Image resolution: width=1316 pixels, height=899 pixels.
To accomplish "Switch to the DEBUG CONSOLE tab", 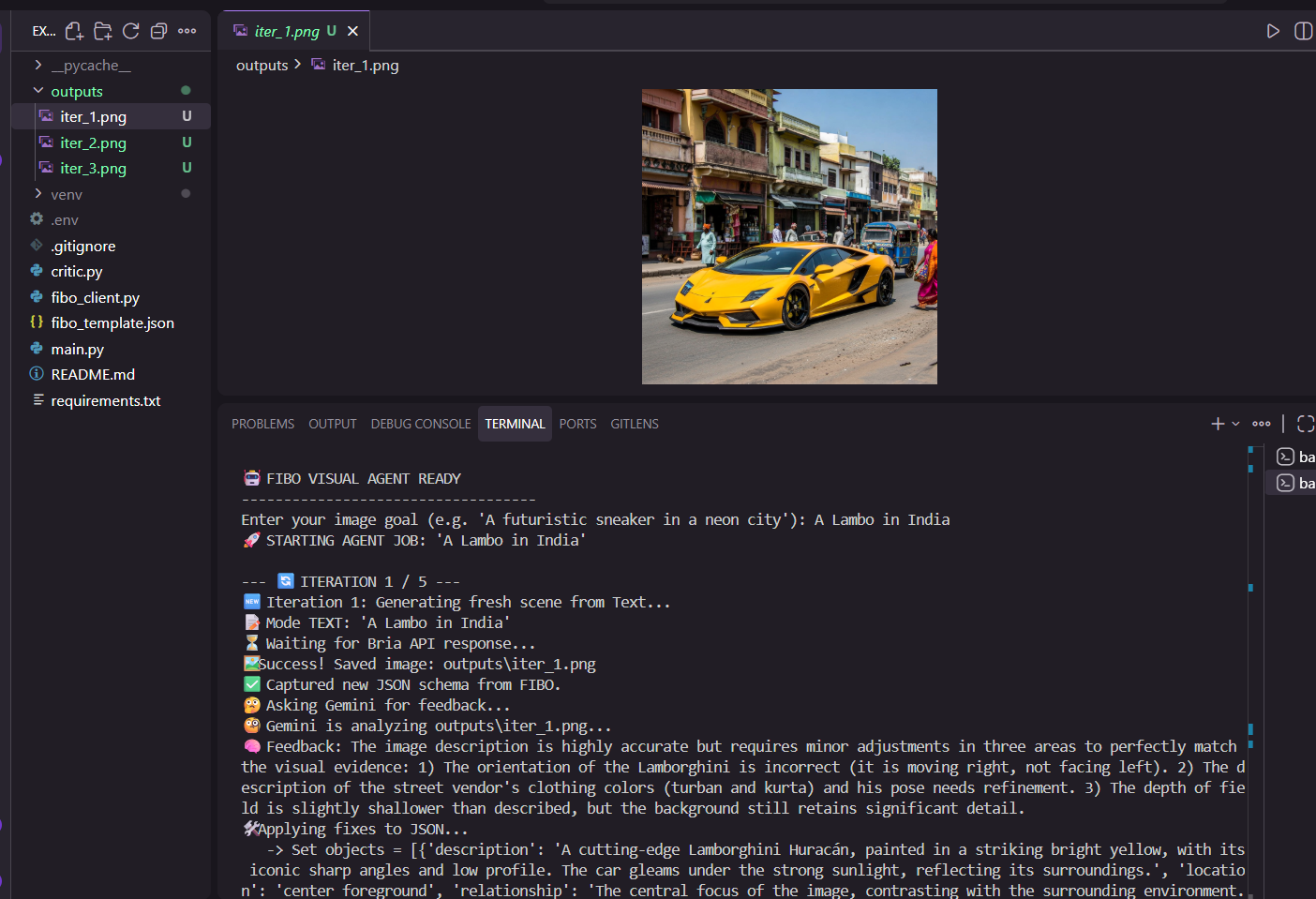I will pyautogui.click(x=421, y=424).
